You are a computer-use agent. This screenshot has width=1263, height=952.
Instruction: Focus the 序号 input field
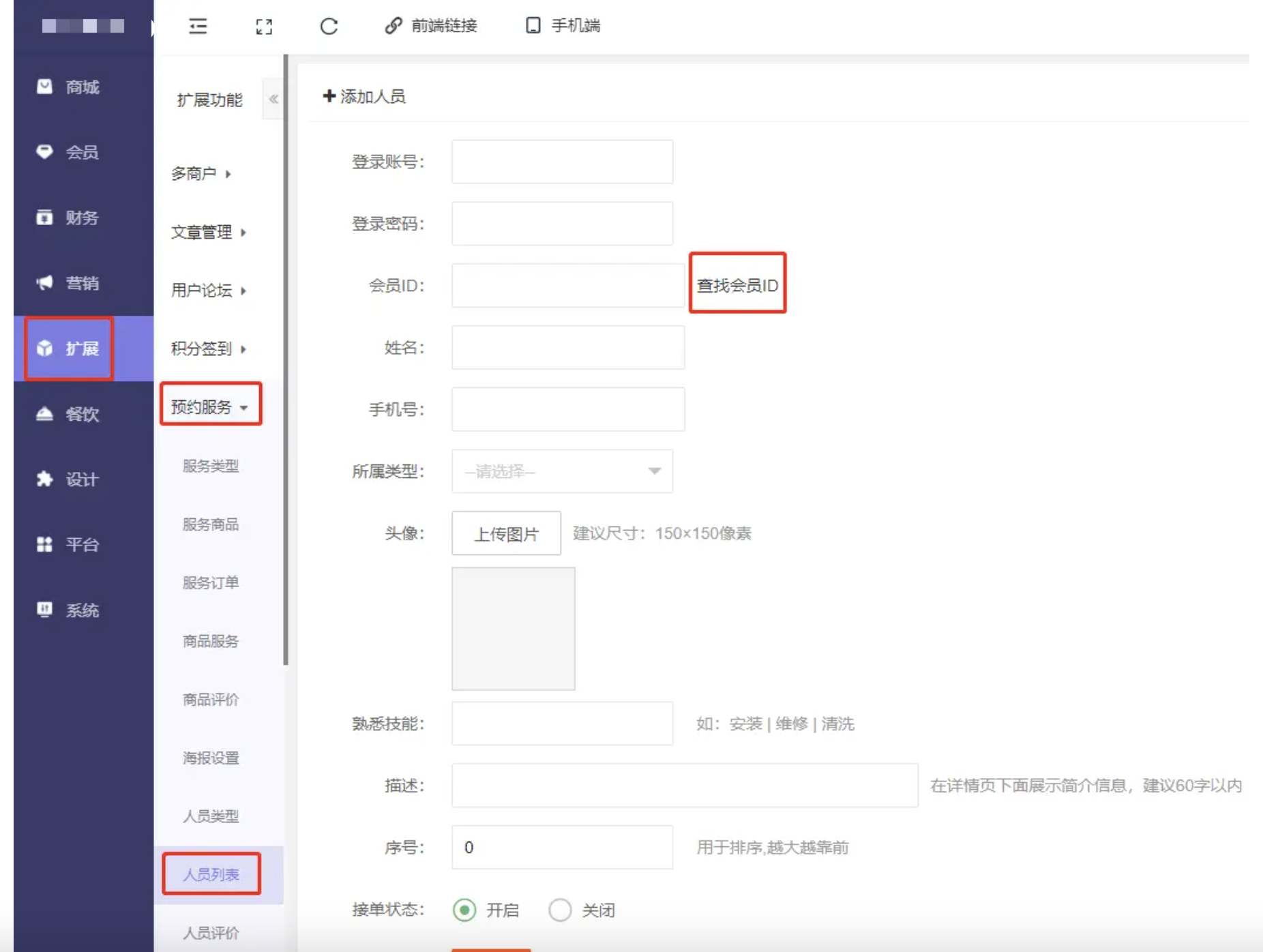[x=562, y=847]
